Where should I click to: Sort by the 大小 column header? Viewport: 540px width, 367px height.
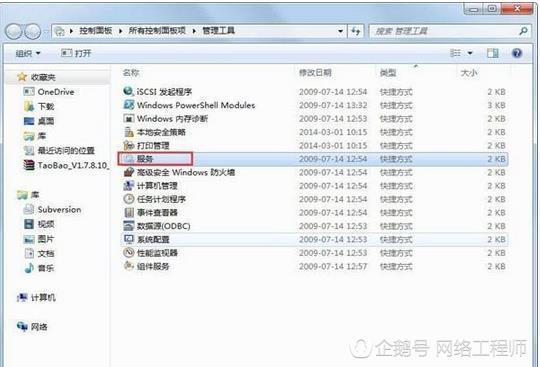point(469,73)
